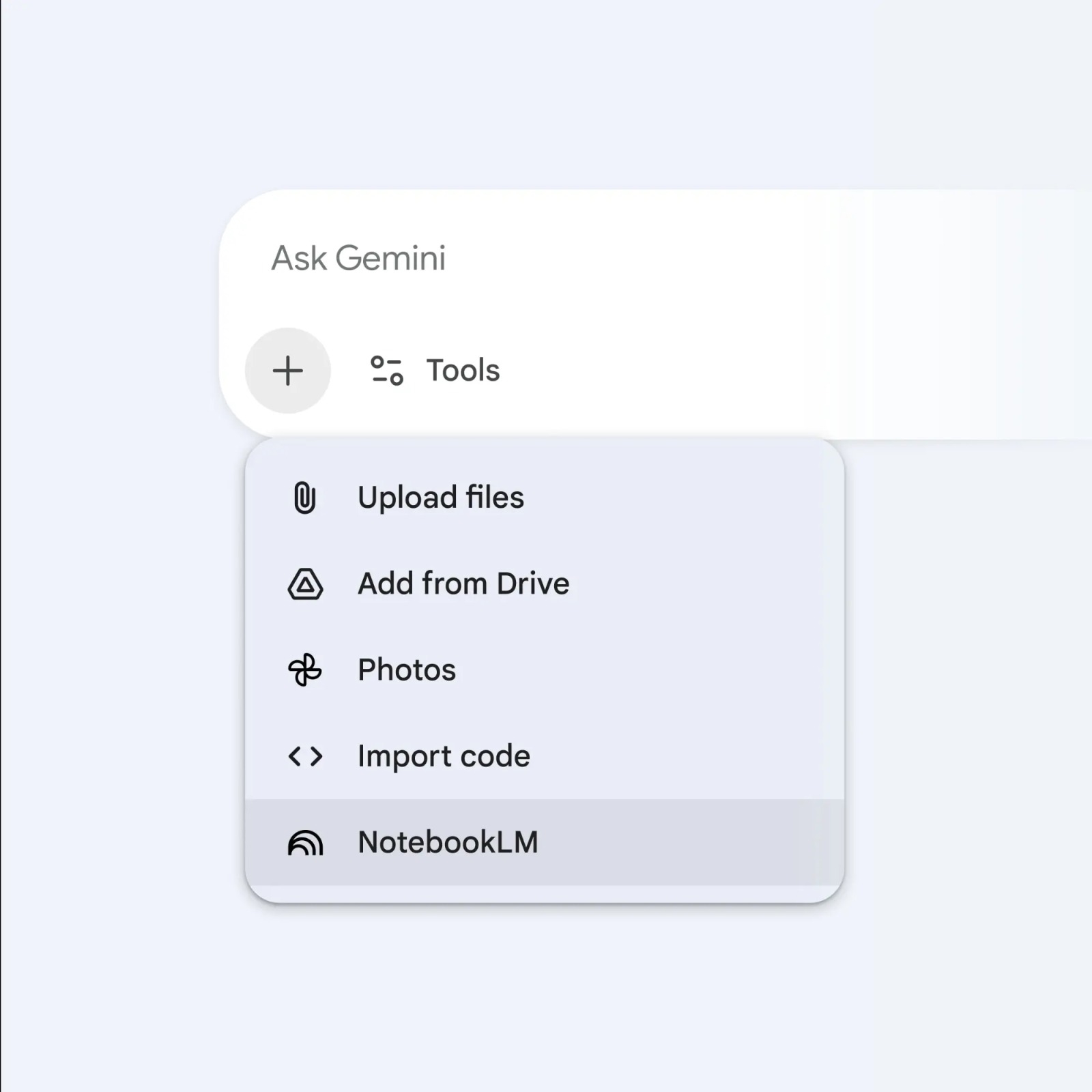This screenshot has height=1092, width=1092.
Task: Select Add from Drive menu entry
Action: click(x=464, y=584)
